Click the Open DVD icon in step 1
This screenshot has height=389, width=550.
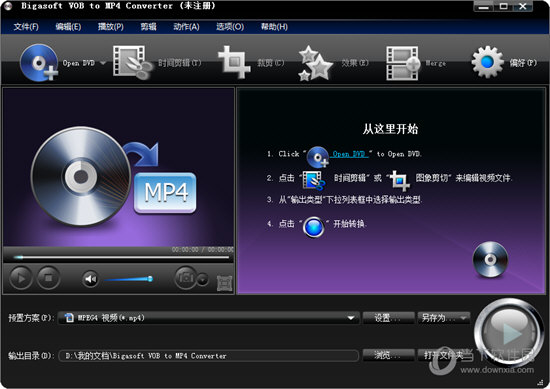[317, 157]
